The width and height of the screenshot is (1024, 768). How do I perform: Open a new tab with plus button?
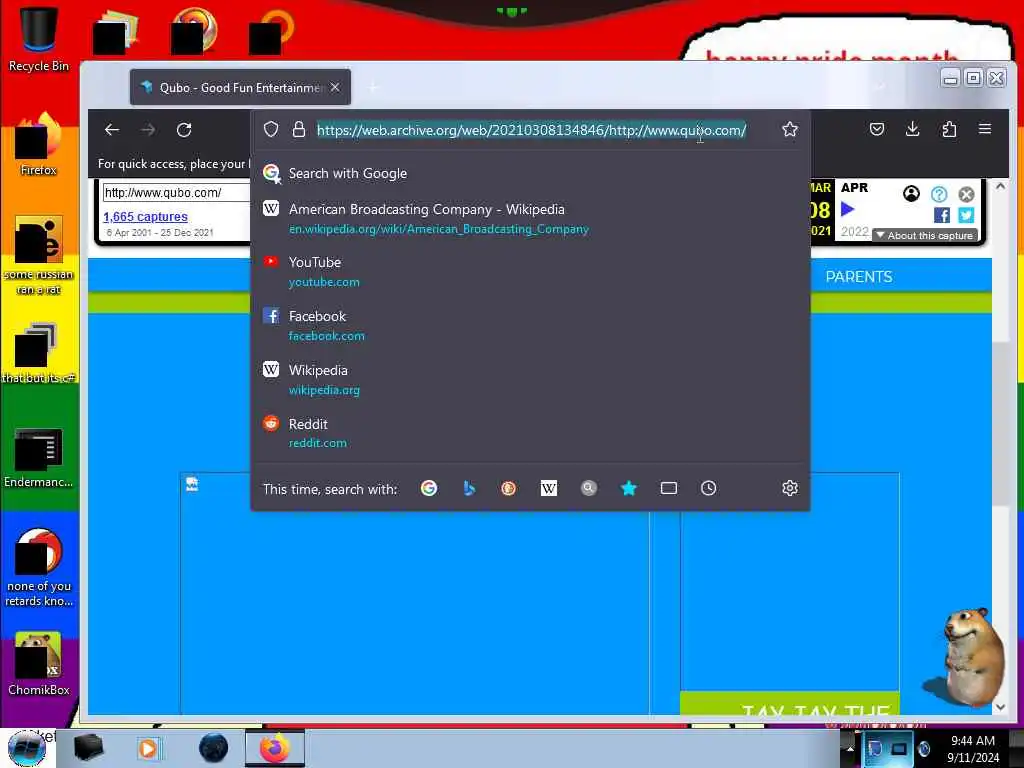[x=374, y=88]
